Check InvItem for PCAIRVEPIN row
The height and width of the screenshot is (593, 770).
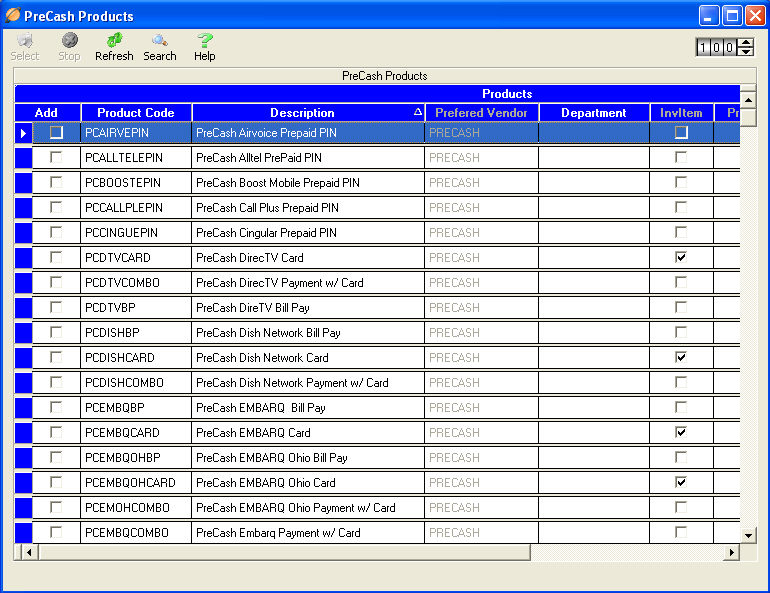click(681, 132)
